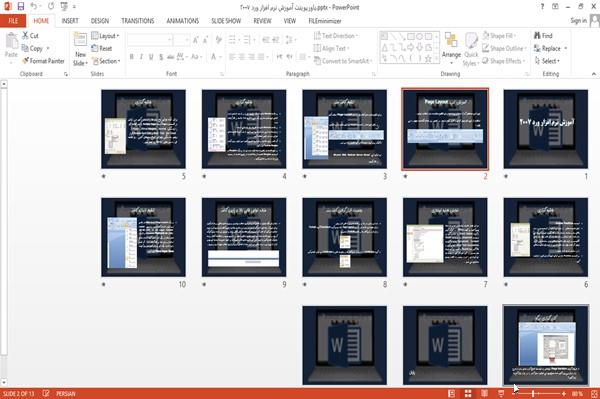Collapse the ribbon with the chevron
The image size is (600, 399).
pos(593,74)
